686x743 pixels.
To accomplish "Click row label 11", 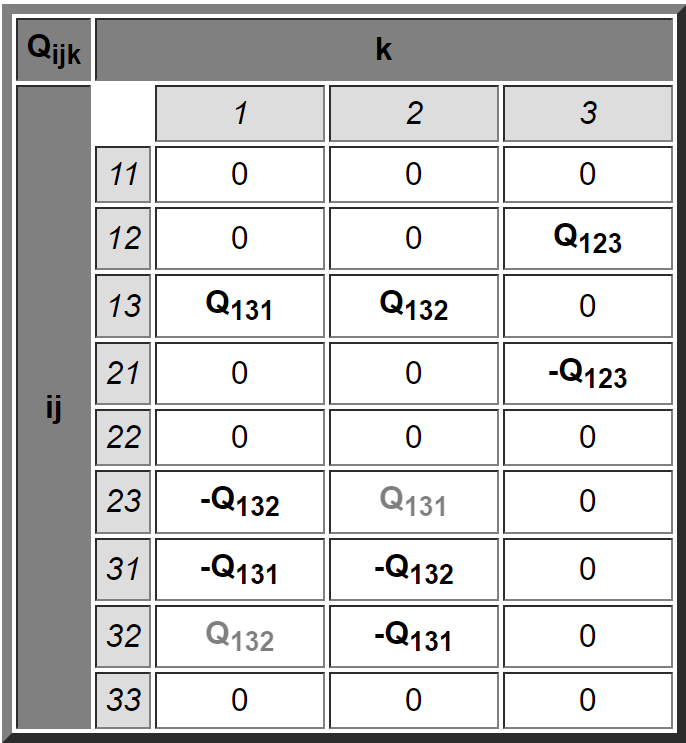I will (123, 174).
